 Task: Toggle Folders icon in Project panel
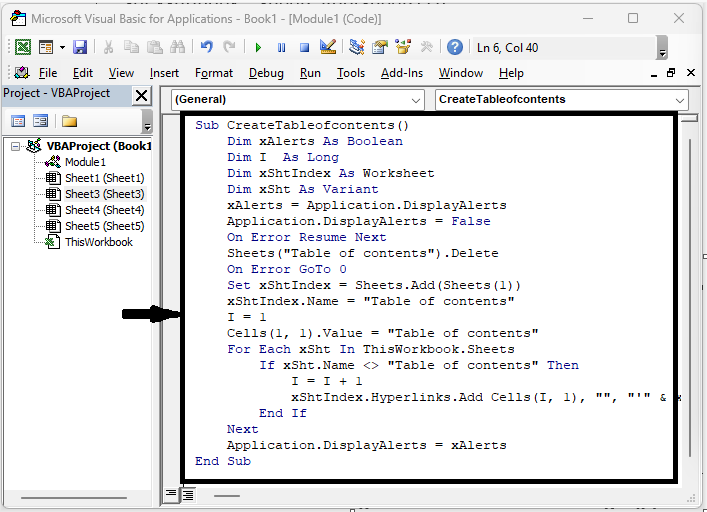pyautogui.click(x=69, y=121)
